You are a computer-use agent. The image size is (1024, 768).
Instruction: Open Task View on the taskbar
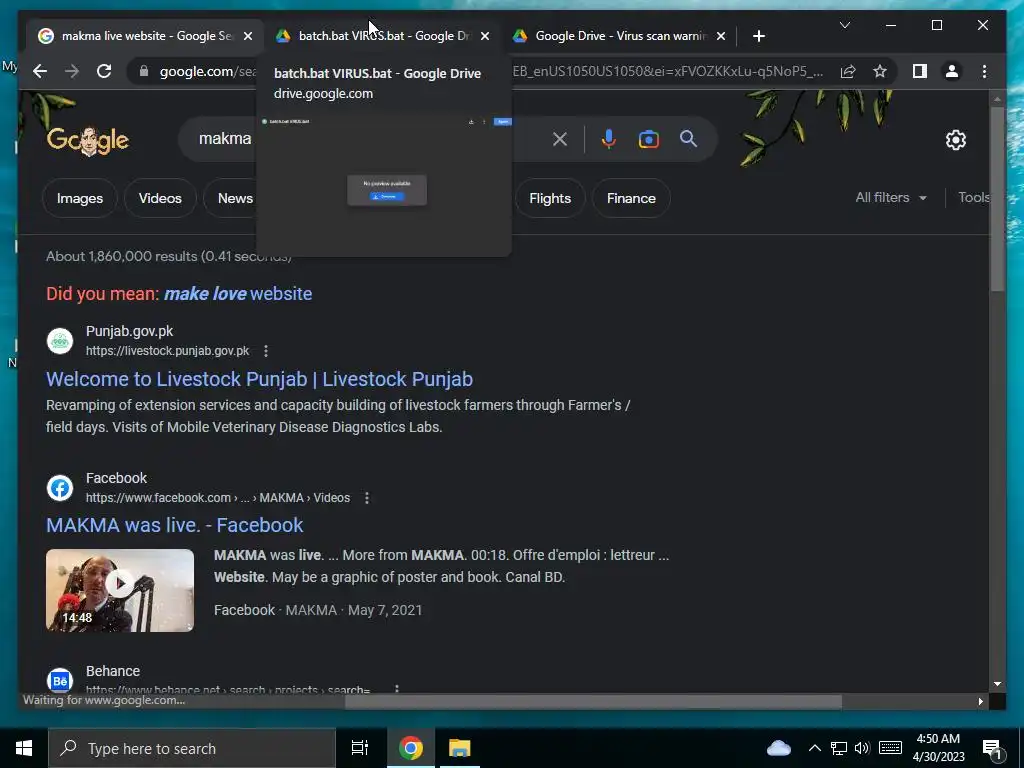[360, 748]
